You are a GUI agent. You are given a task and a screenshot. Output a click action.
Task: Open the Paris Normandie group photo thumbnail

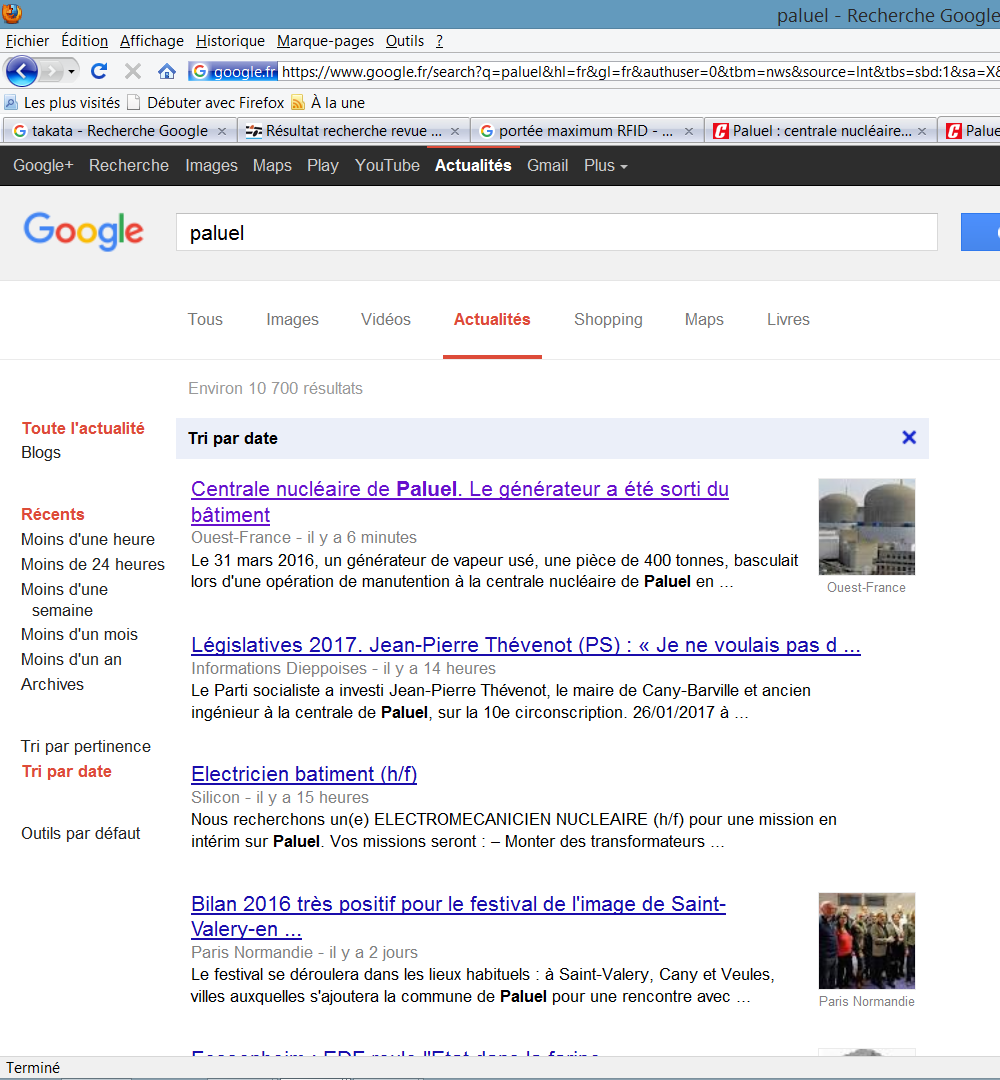point(866,941)
